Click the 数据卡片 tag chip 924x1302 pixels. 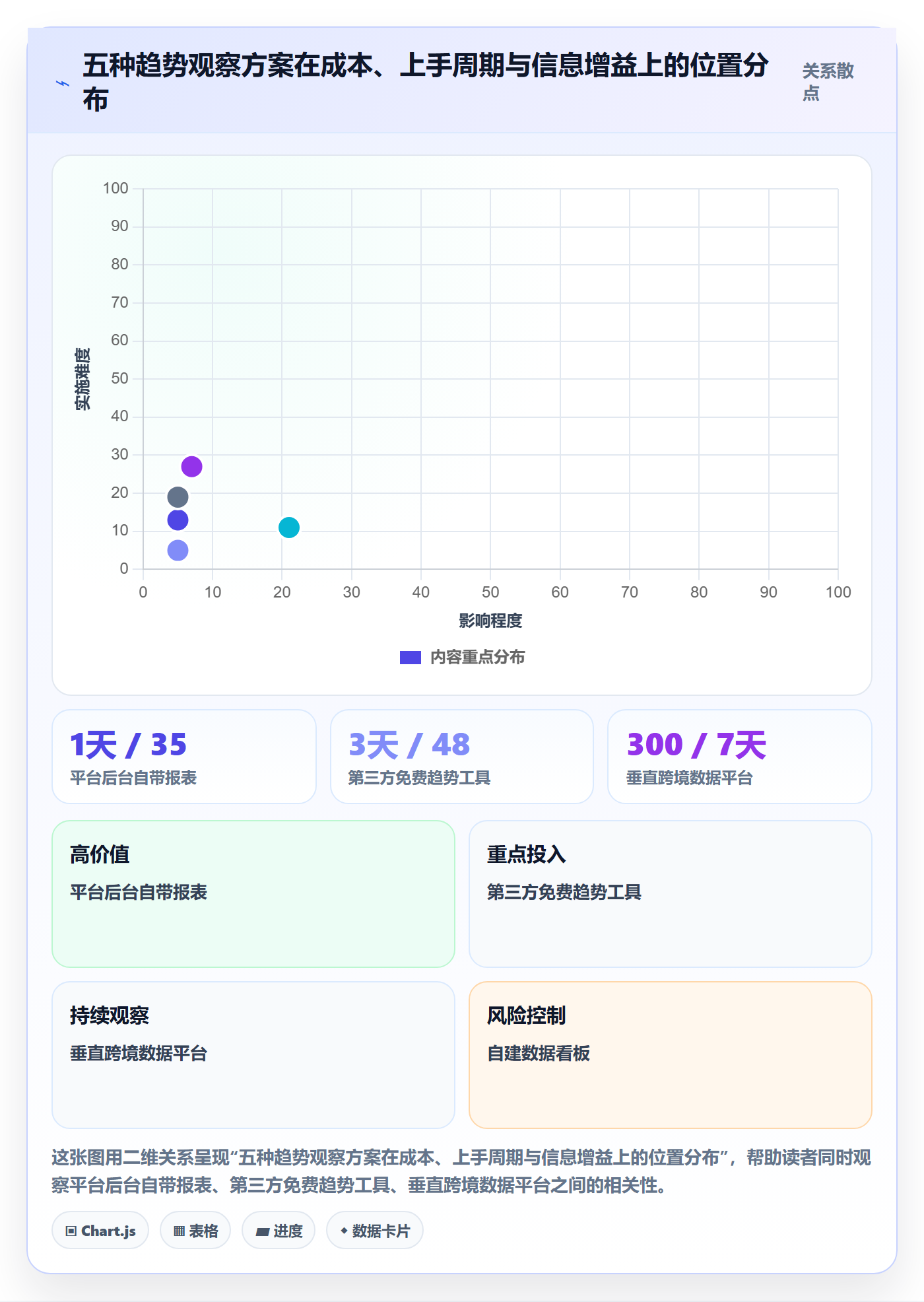pos(375,1231)
